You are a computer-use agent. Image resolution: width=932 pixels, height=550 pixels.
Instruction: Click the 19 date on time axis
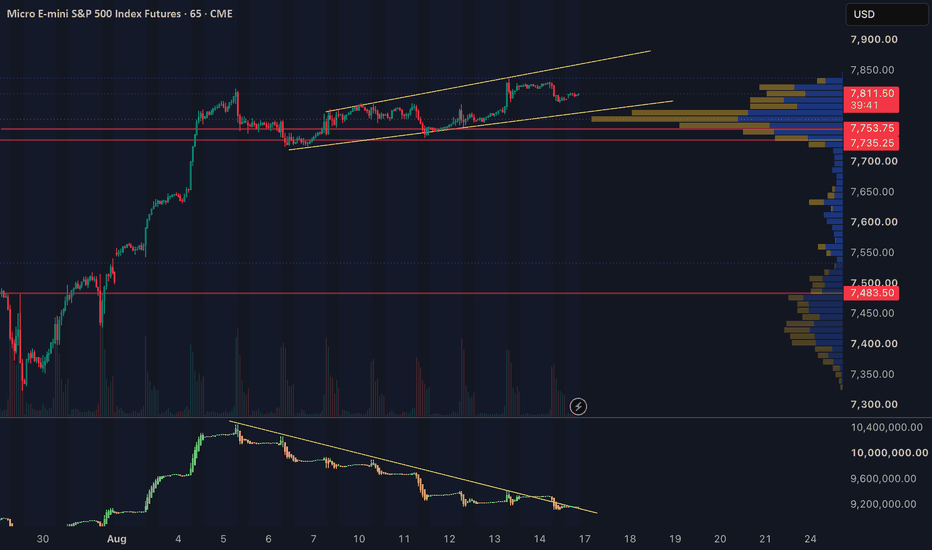(x=675, y=539)
